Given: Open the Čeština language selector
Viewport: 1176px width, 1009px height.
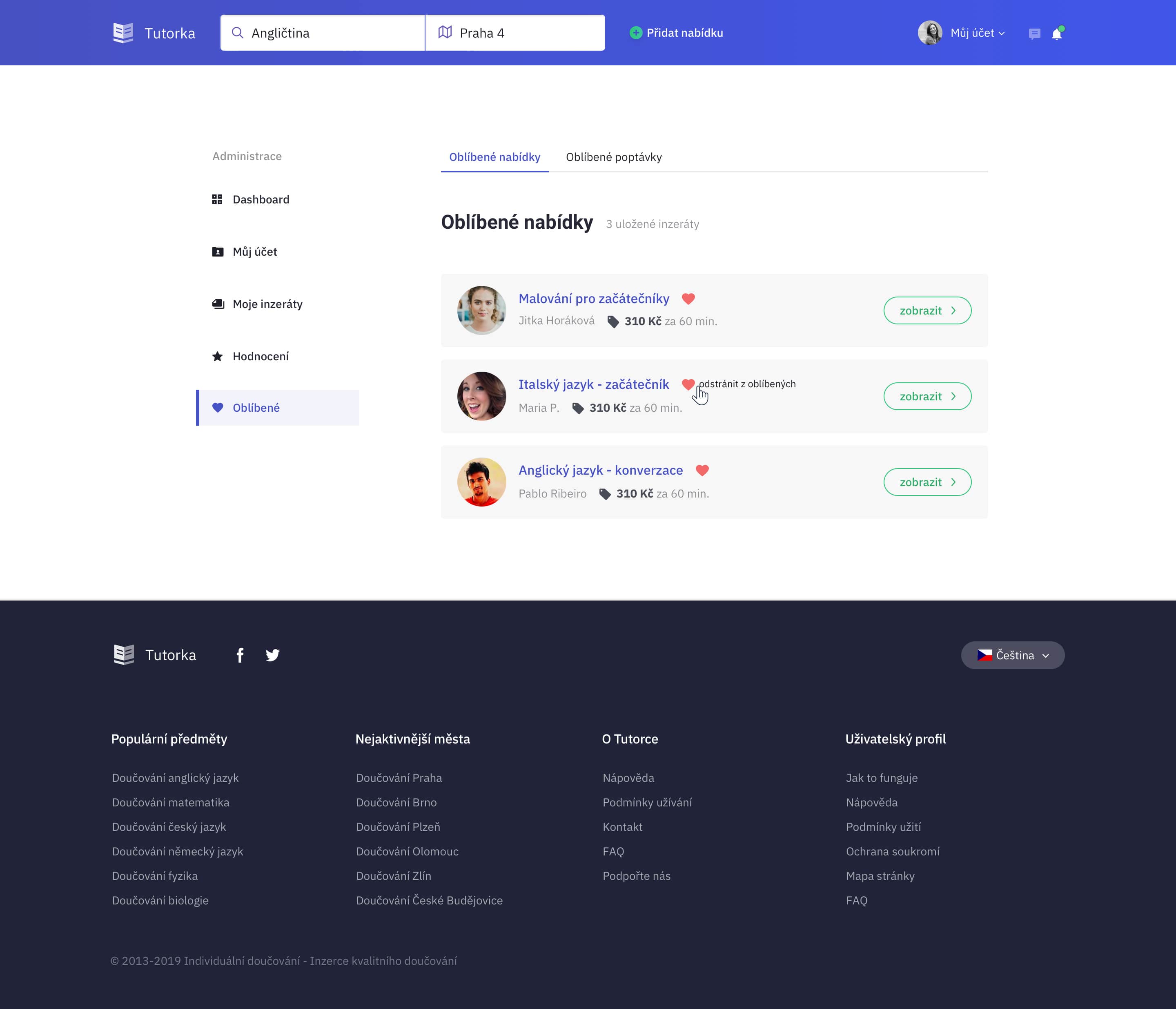Looking at the screenshot, I should pos(1013,655).
